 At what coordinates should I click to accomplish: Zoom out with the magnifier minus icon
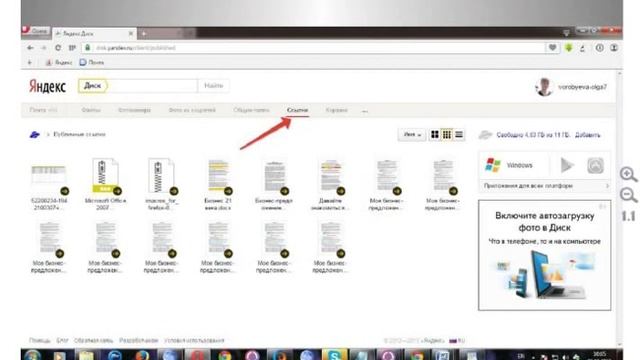(x=628, y=195)
